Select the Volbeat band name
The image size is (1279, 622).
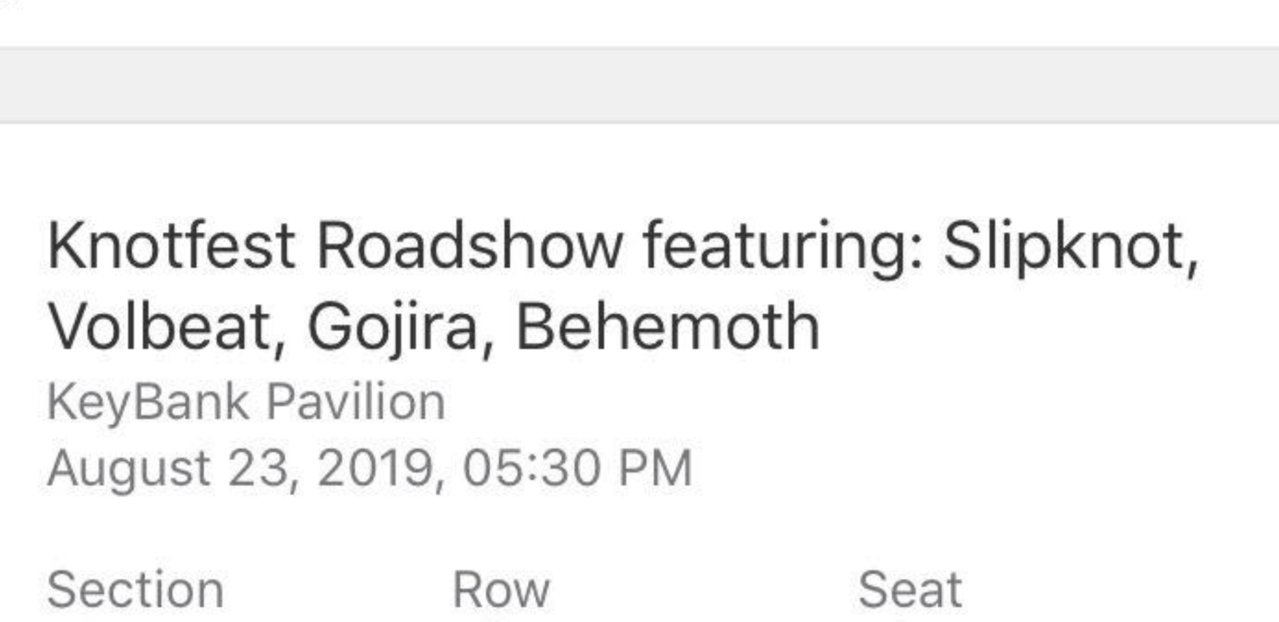coord(158,326)
